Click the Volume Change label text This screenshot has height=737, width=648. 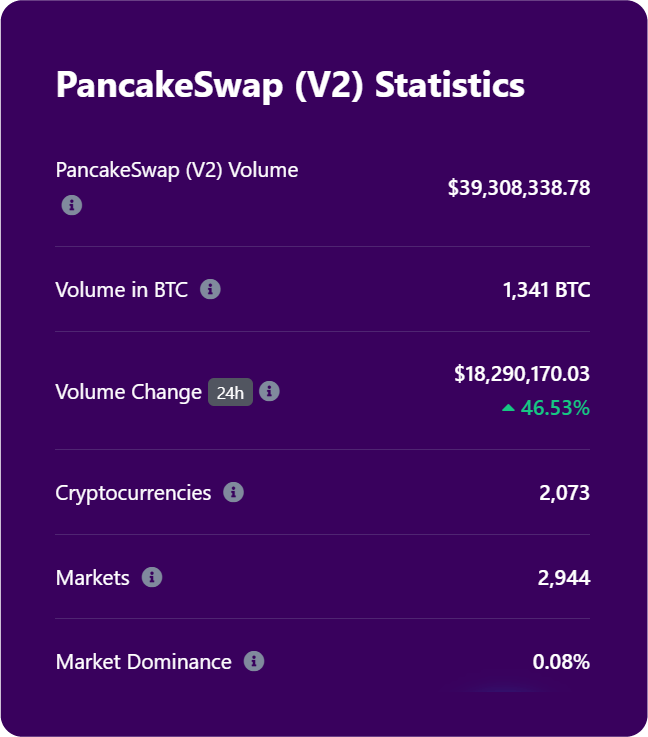[129, 392]
